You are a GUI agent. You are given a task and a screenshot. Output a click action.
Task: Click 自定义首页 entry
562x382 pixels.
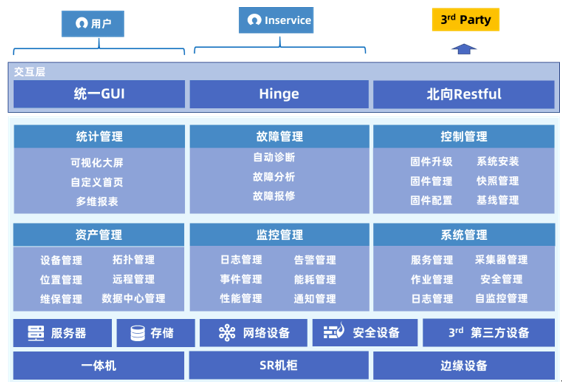[97, 182]
